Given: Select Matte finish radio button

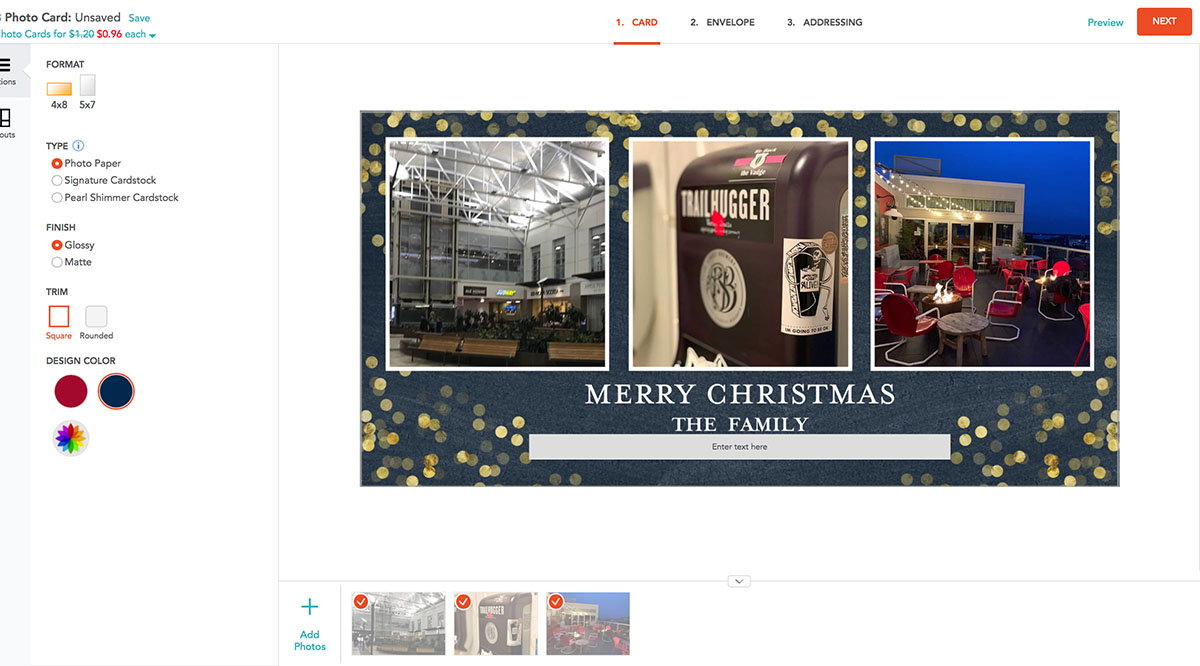Looking at the screenshot, I should [57, 262].
